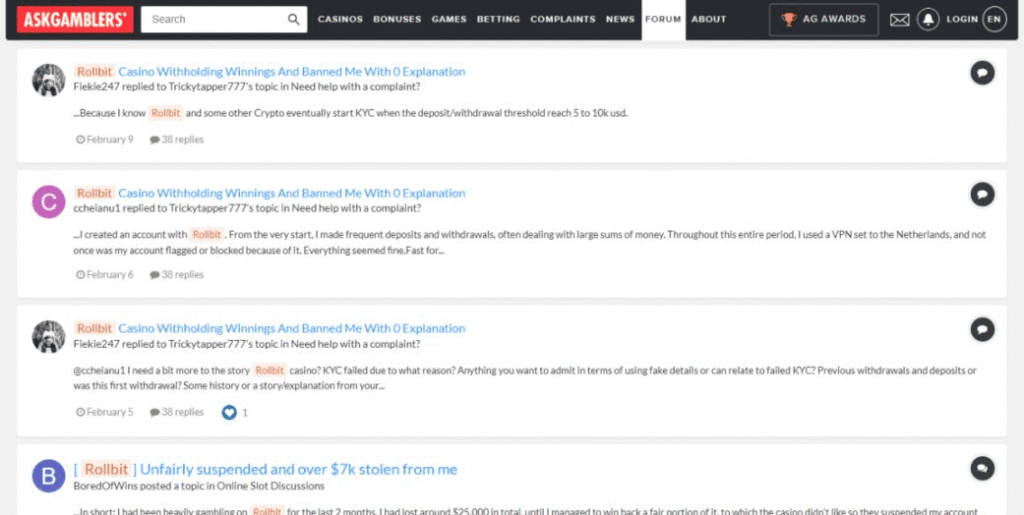
Task: Click blue B avatar of BoredOfWins
Action: [49, 476]
